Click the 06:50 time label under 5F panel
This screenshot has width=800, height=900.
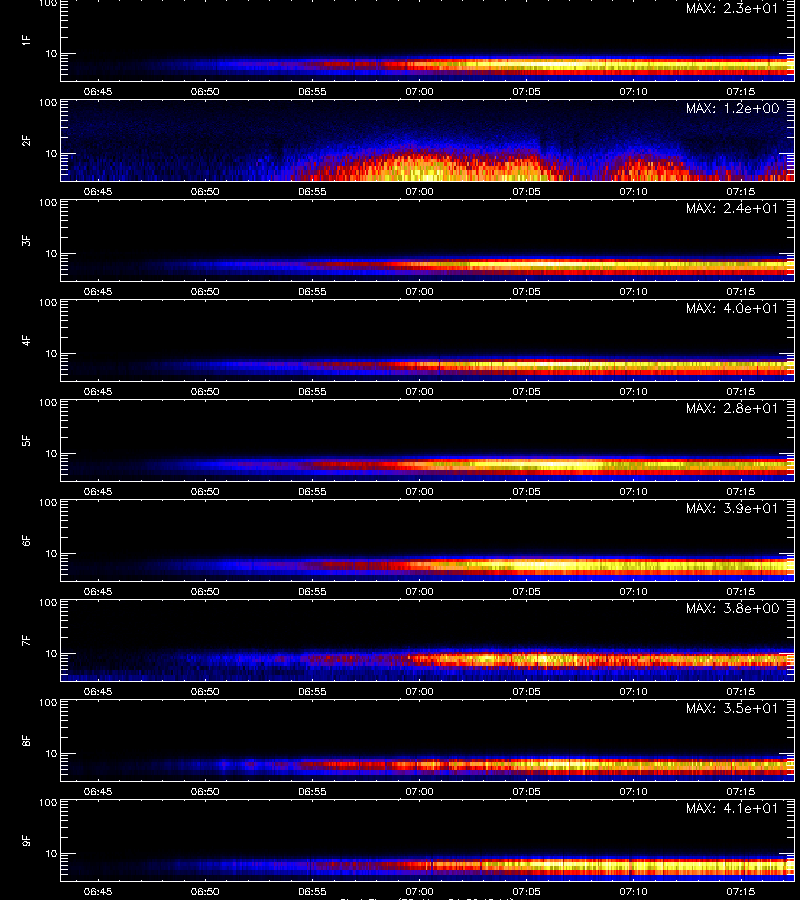[205, 491]
